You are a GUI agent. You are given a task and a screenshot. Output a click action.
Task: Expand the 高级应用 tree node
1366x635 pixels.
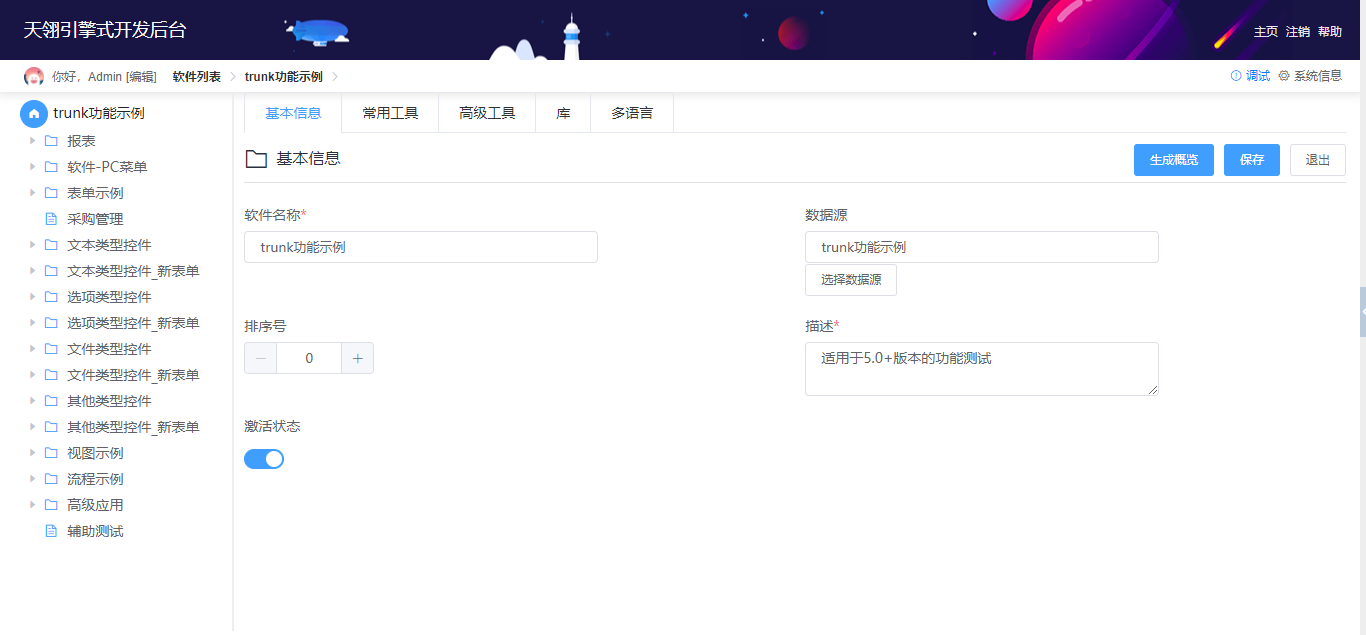[x=33, y=504]
